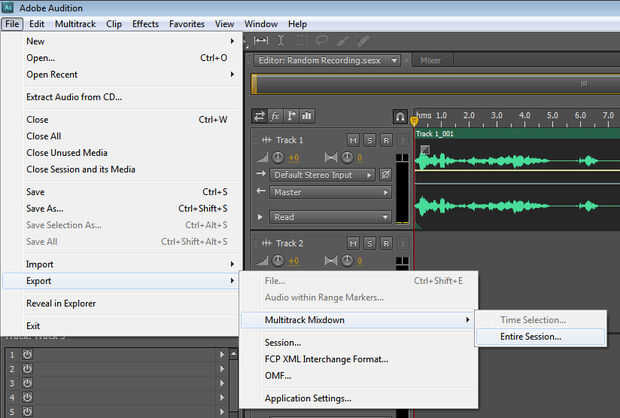
Task: Click the clip icon on Track 1_001 waveform
Action: 425,150
